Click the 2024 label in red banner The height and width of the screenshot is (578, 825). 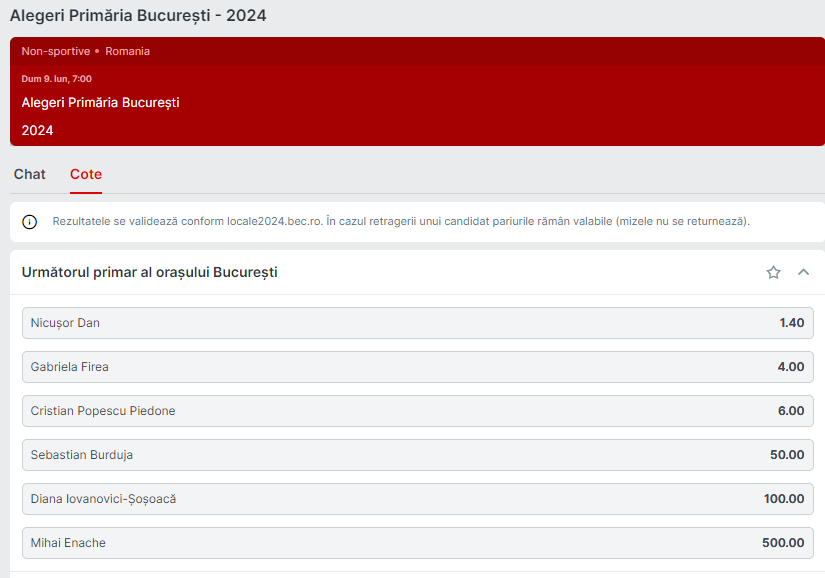coord(37,130)
